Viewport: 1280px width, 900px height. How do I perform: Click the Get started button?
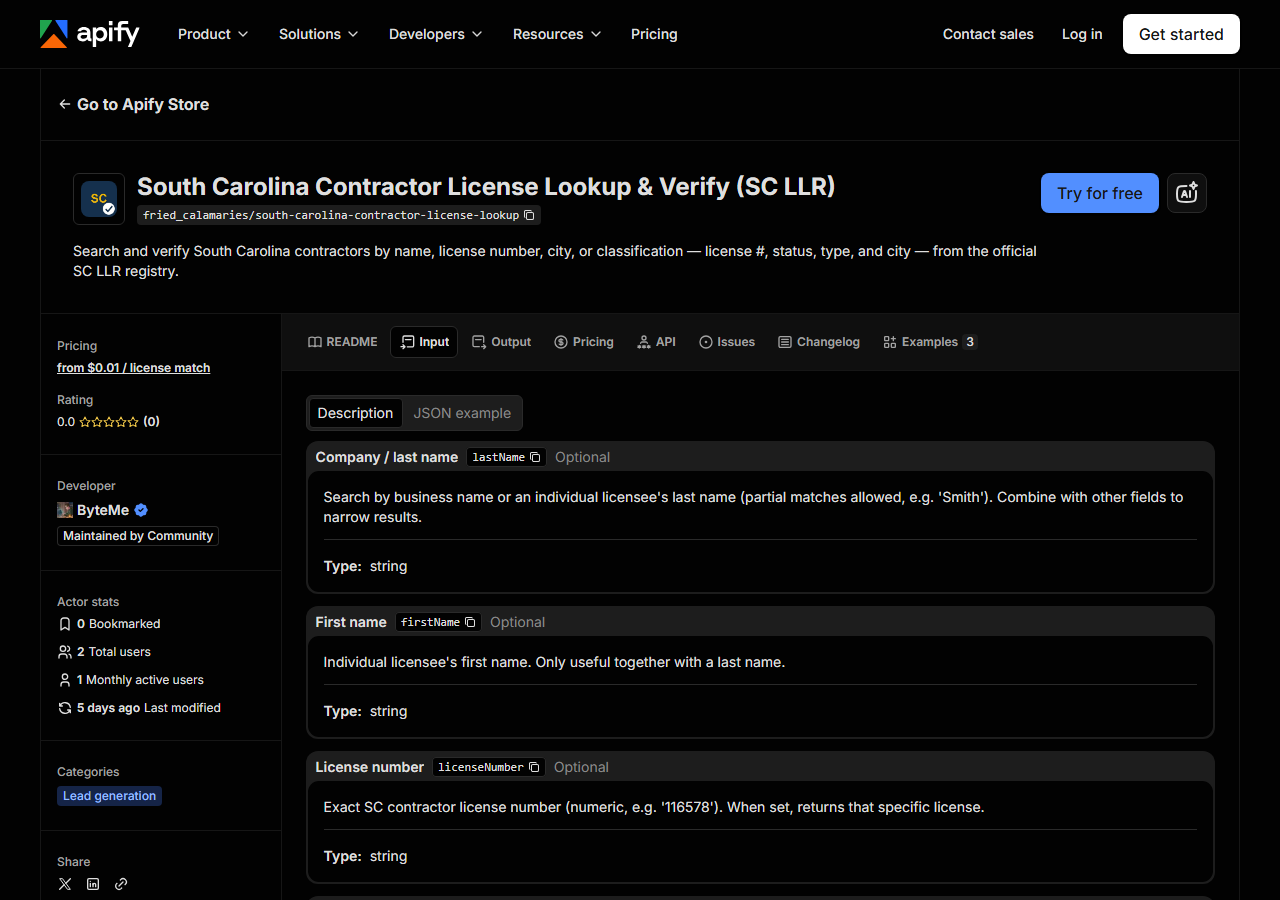(x=1181, y=34)
